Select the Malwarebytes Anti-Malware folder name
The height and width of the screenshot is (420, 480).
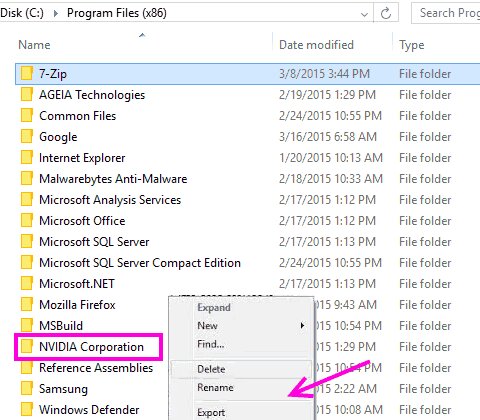[113, 179]
